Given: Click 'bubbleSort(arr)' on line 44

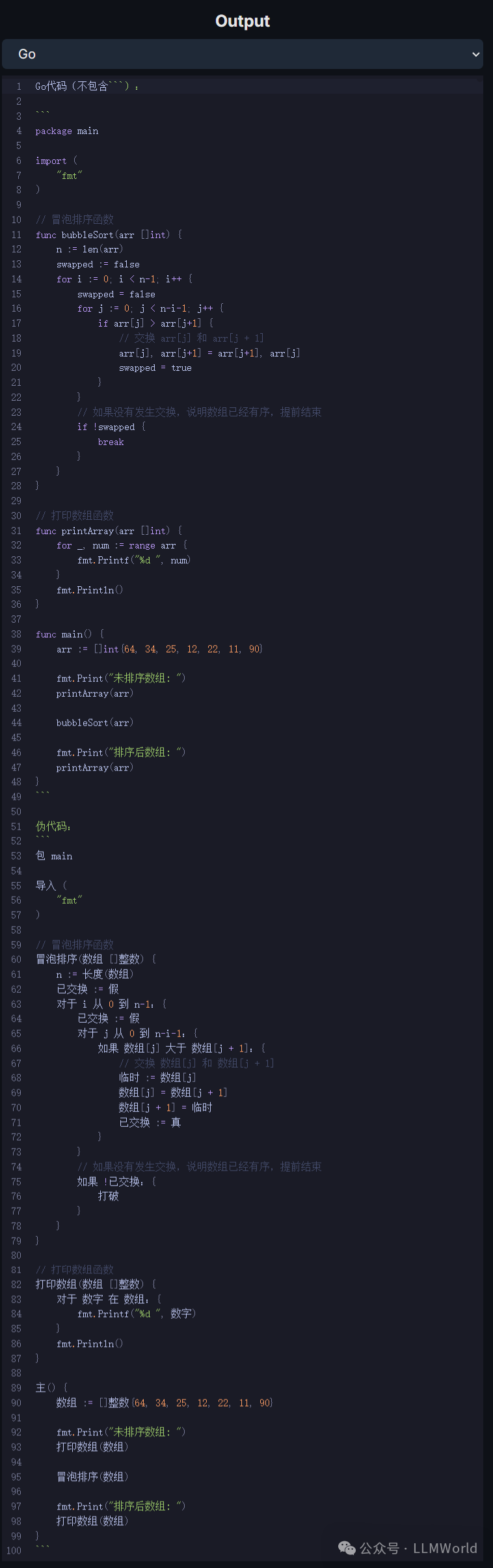Looking at the screenshot, I should (x=95, y=723).
